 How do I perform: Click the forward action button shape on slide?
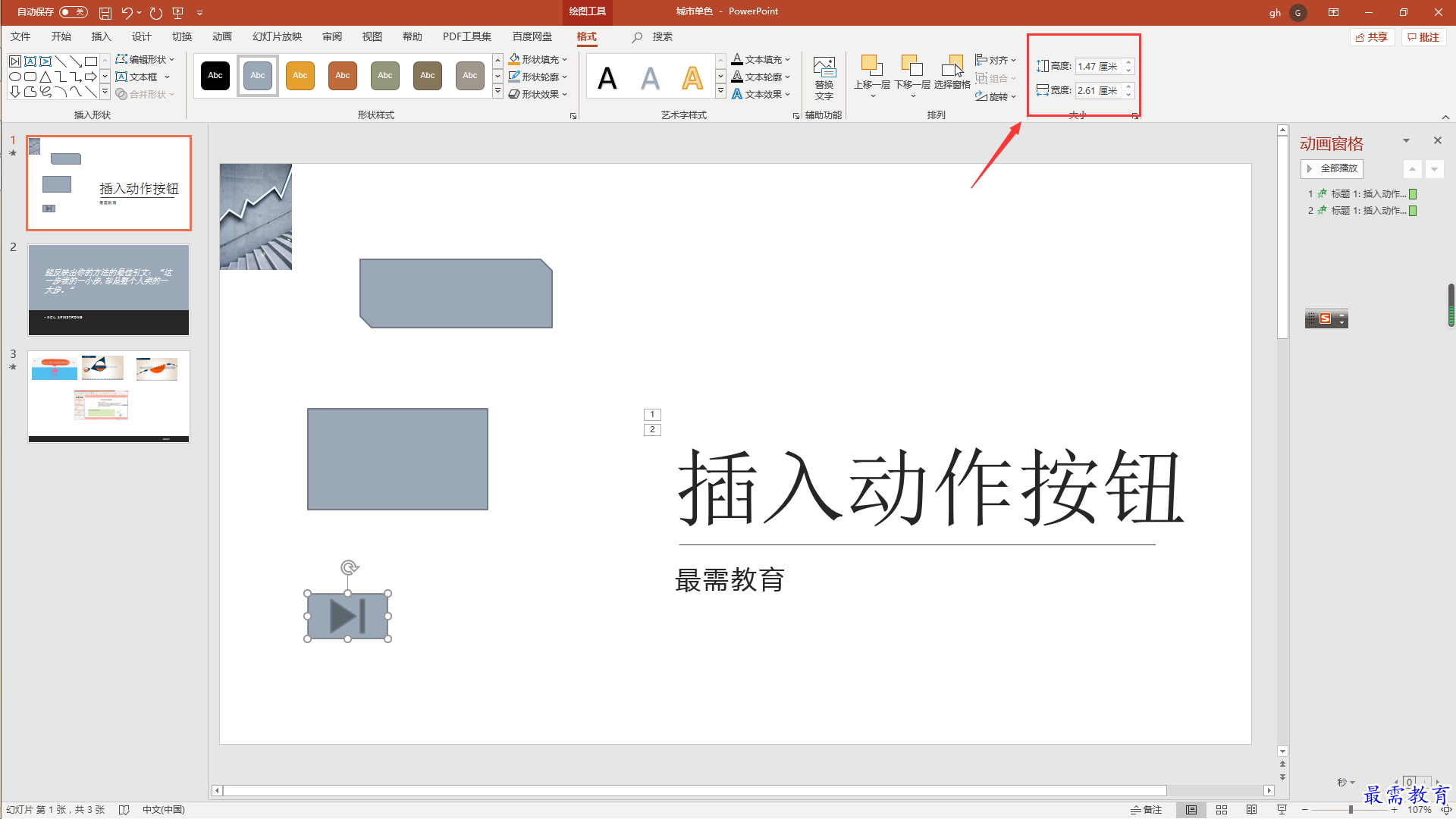tap(348, 616)
